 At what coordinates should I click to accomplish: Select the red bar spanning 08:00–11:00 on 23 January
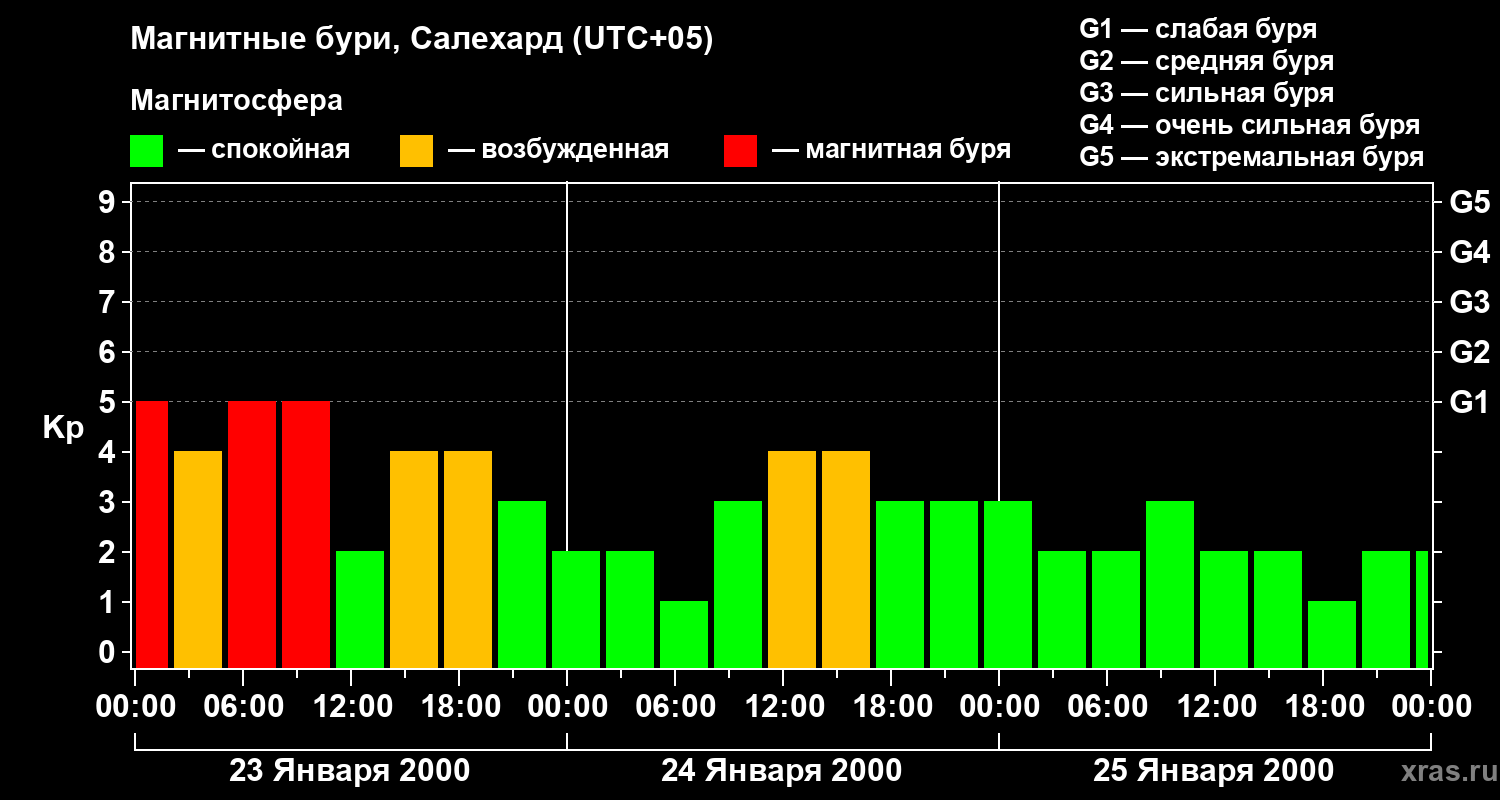pos(306,535)
